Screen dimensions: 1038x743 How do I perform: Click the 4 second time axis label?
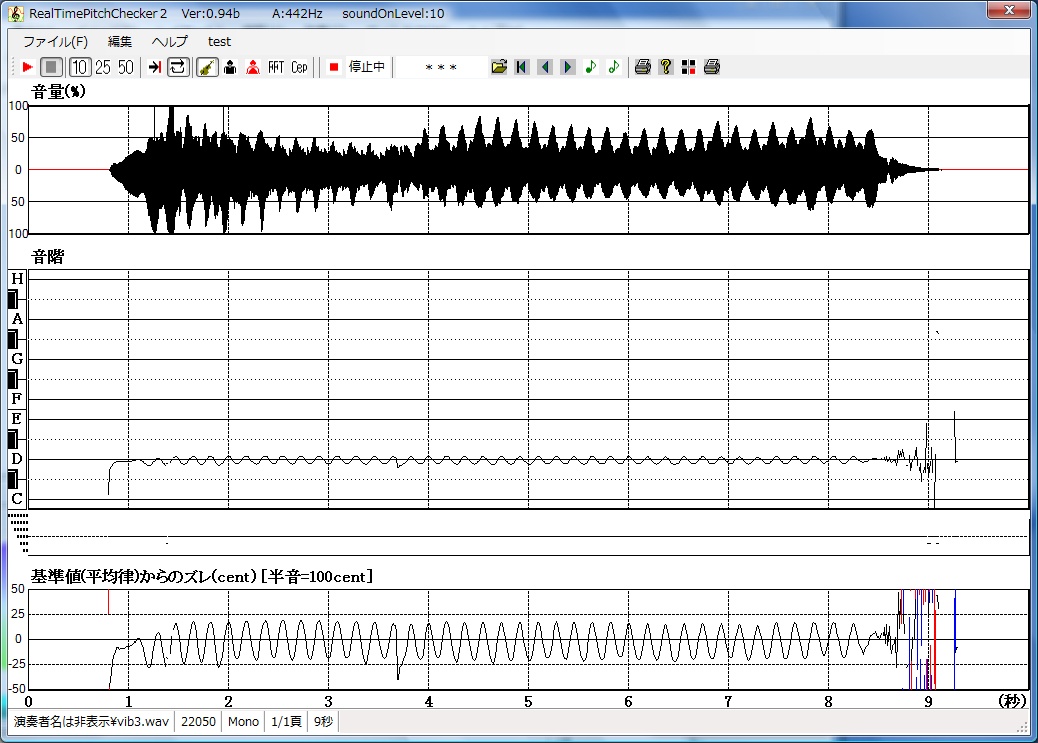428,701
